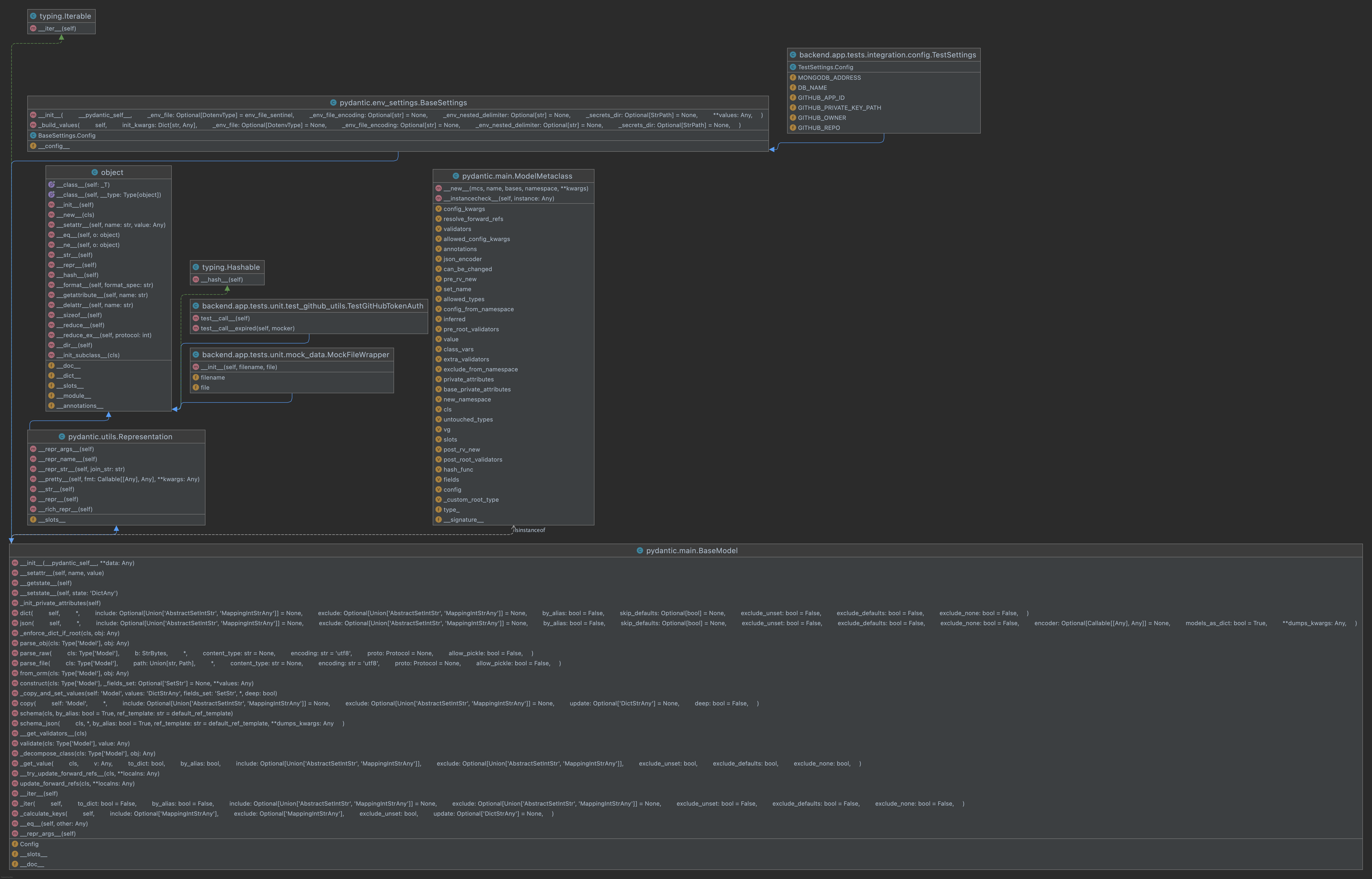The width and height of the screenshot is (1372, 879).
Task: Select the construct method in BaseModel
Action: tap(137, 683)
